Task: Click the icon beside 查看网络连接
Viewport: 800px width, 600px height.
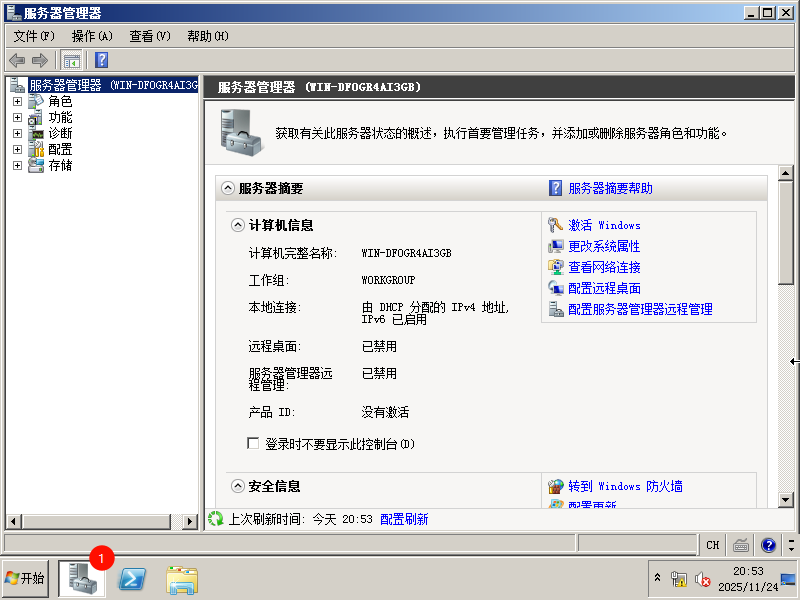Action: tap(555, 267)
